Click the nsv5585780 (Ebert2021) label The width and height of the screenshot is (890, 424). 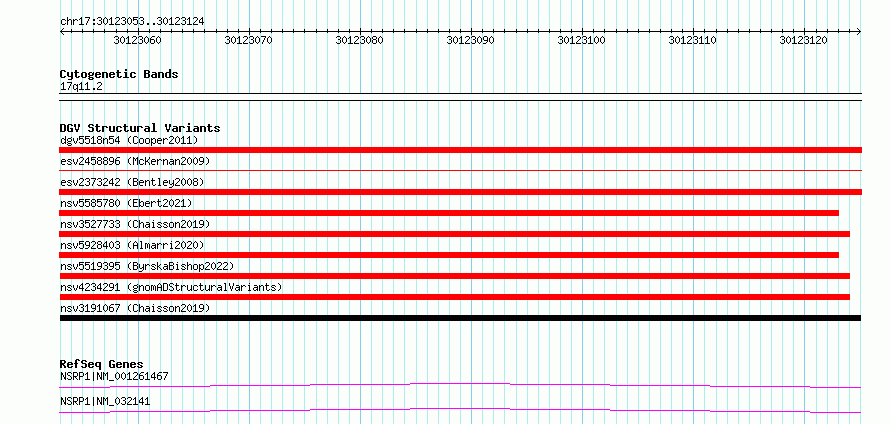point(126,203)
